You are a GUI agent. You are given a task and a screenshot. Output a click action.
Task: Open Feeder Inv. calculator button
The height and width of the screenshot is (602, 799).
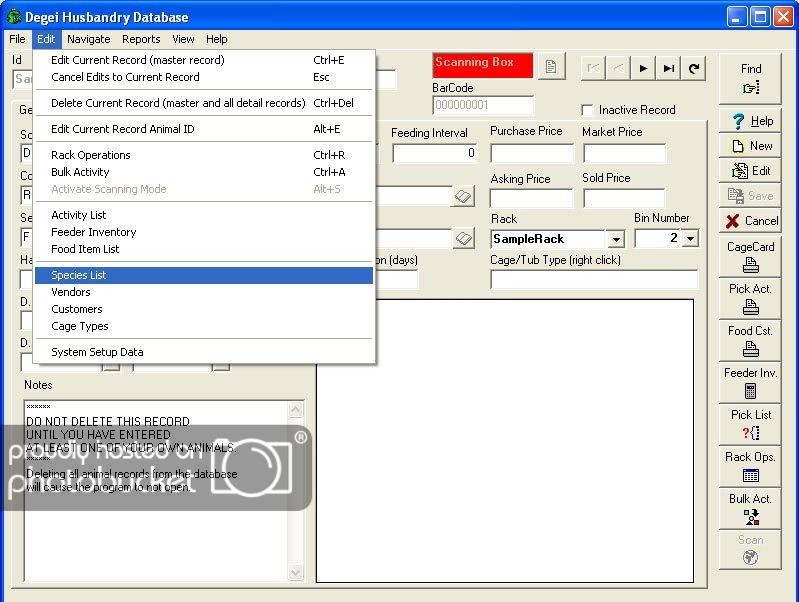point(750,382)
